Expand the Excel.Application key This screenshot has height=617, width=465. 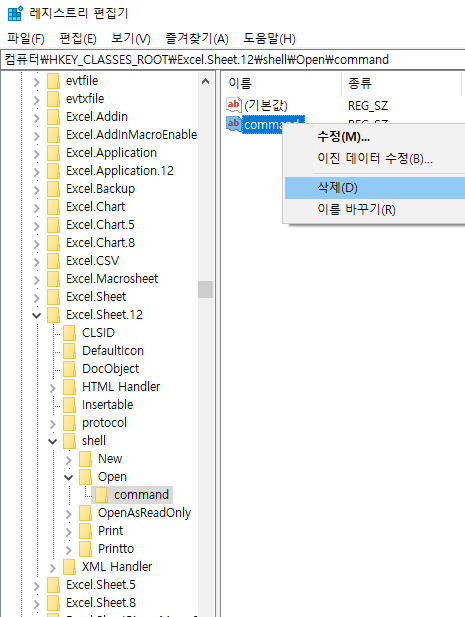click(x=37, y=154)
